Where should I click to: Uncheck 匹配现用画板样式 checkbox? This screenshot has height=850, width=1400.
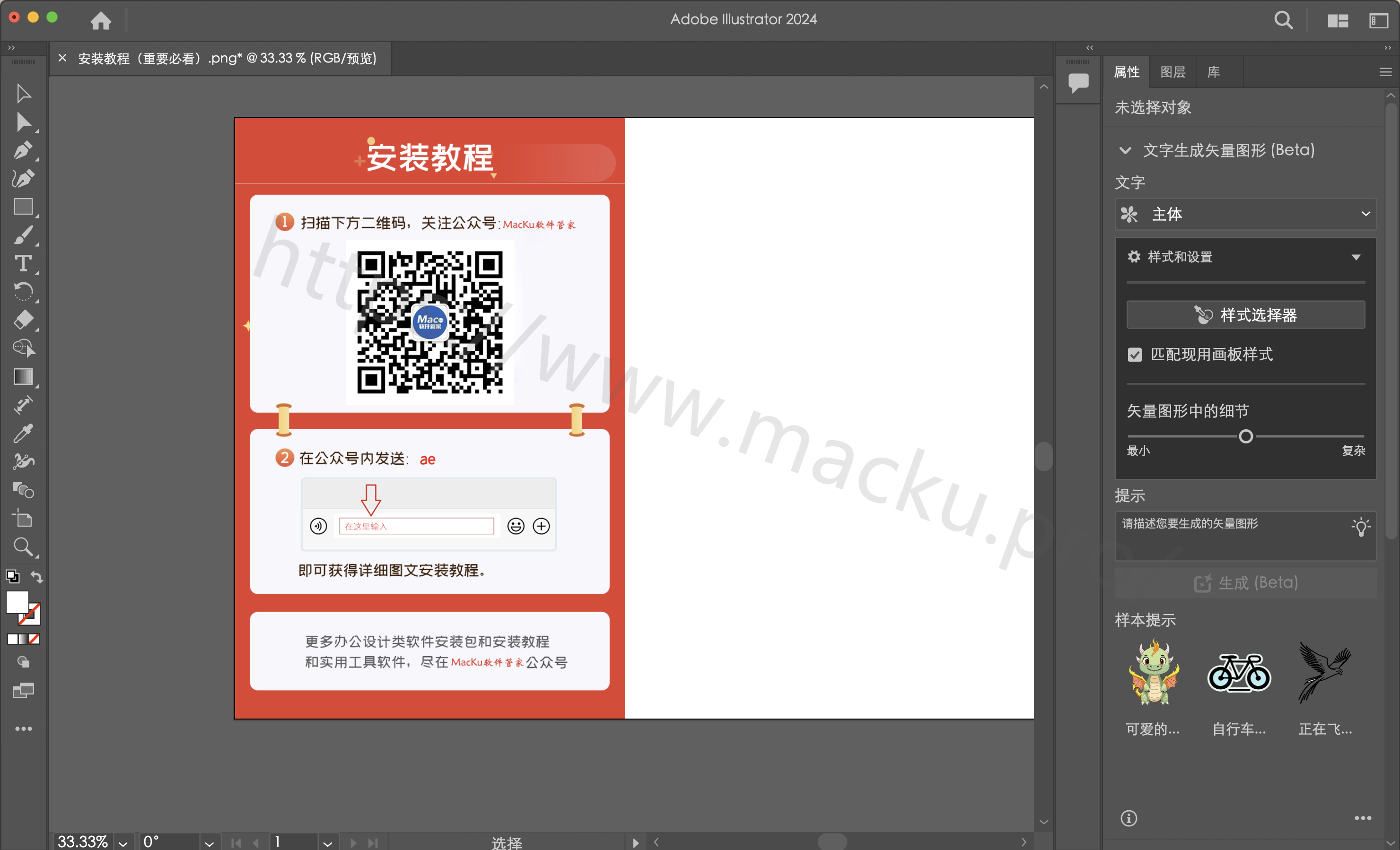[1135, 355]
